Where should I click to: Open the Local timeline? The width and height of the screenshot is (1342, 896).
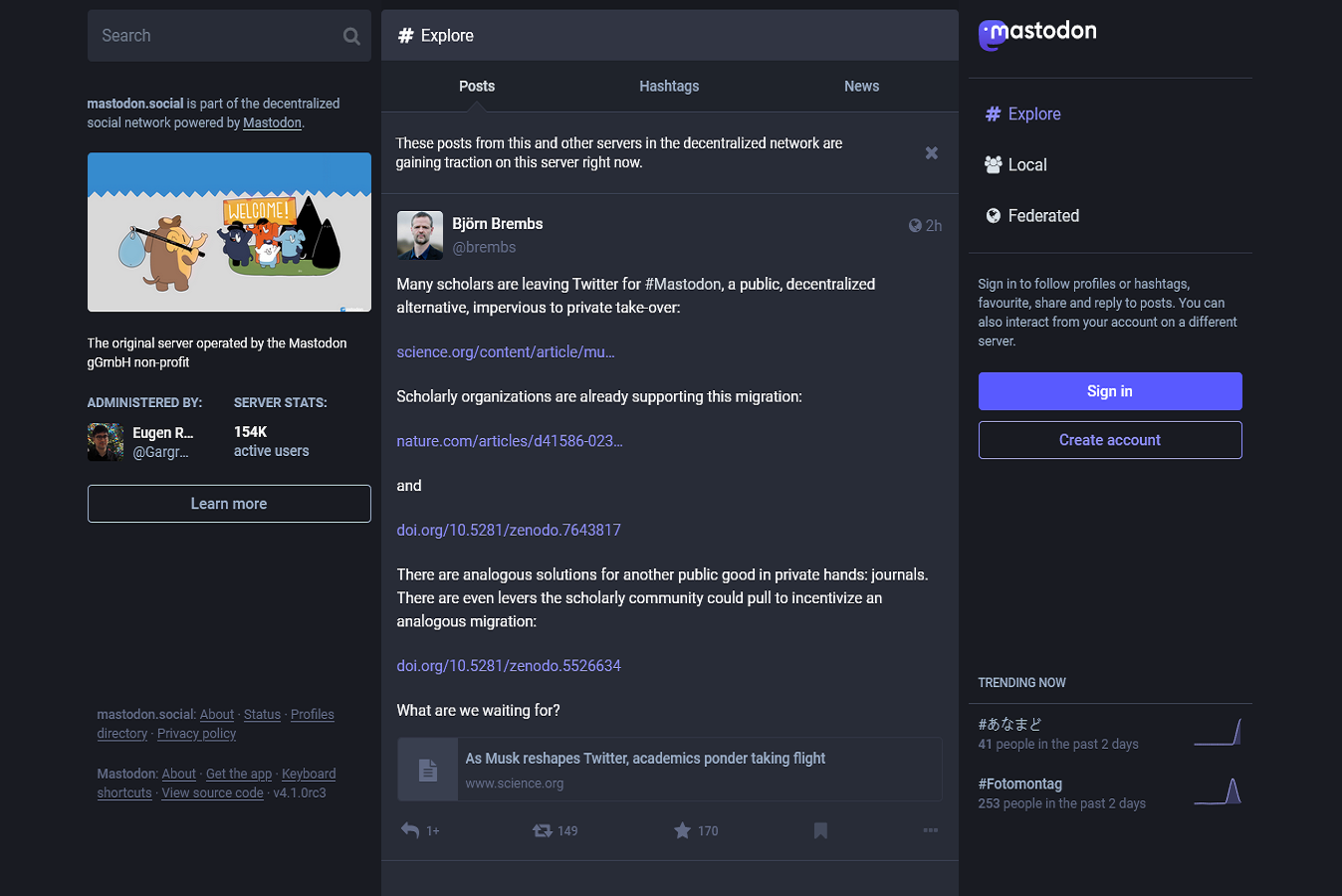[1015, 165]
